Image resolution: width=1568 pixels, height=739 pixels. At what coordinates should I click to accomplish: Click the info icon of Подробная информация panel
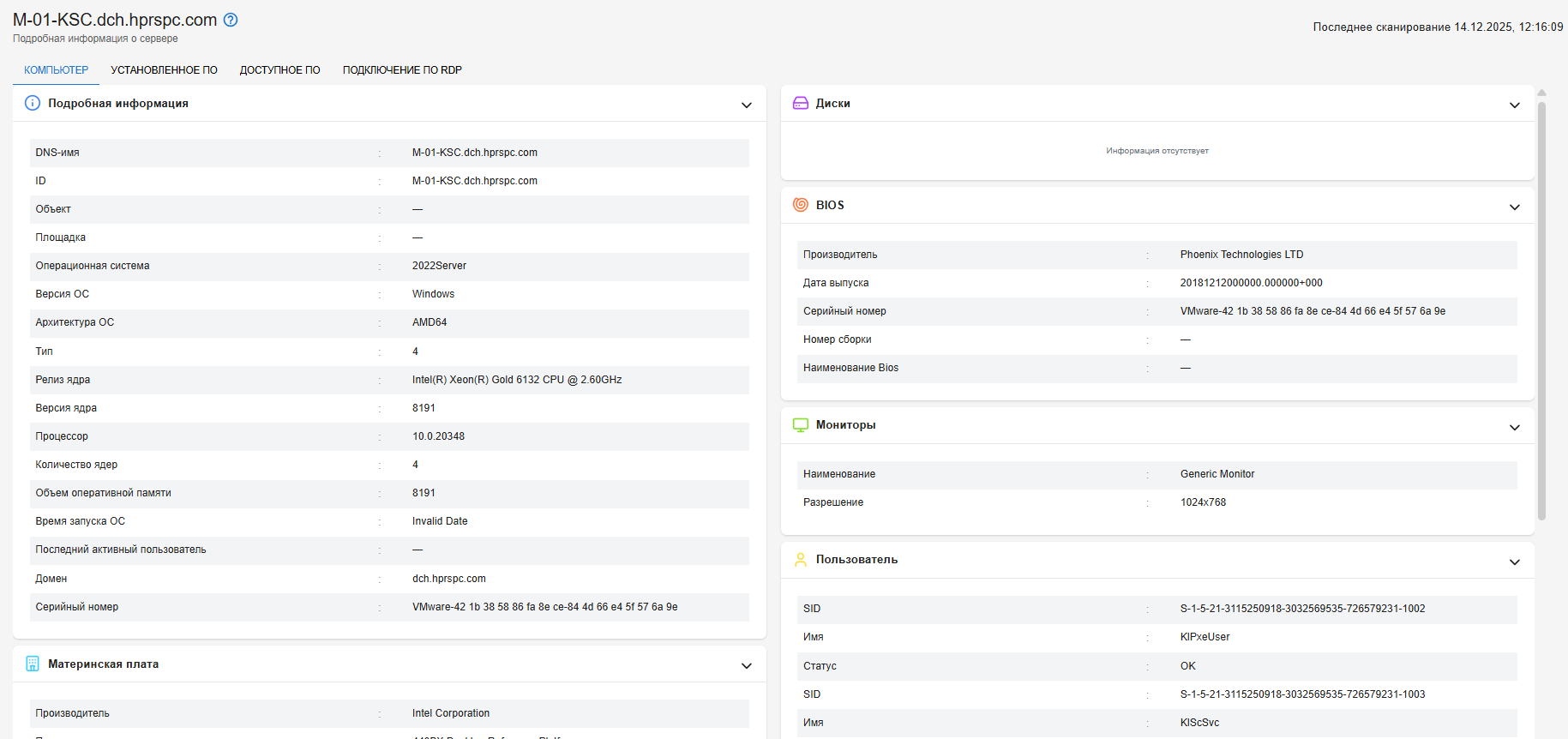(x=33, y=103)
